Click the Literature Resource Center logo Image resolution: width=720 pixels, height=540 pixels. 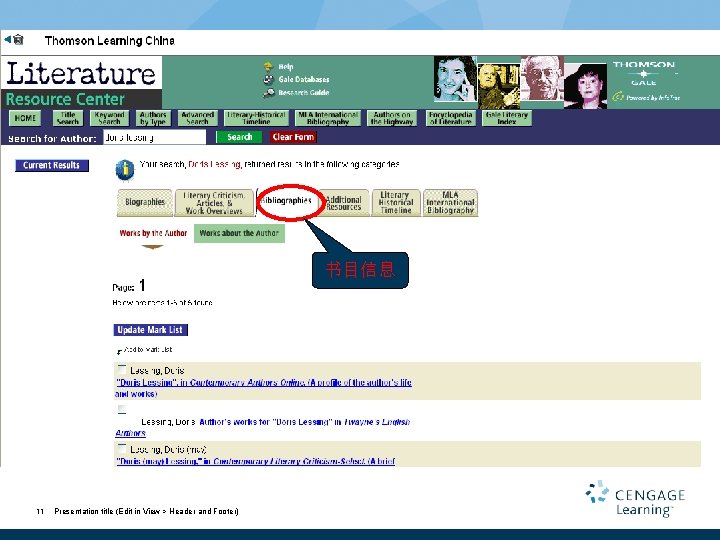pos(81,82)
